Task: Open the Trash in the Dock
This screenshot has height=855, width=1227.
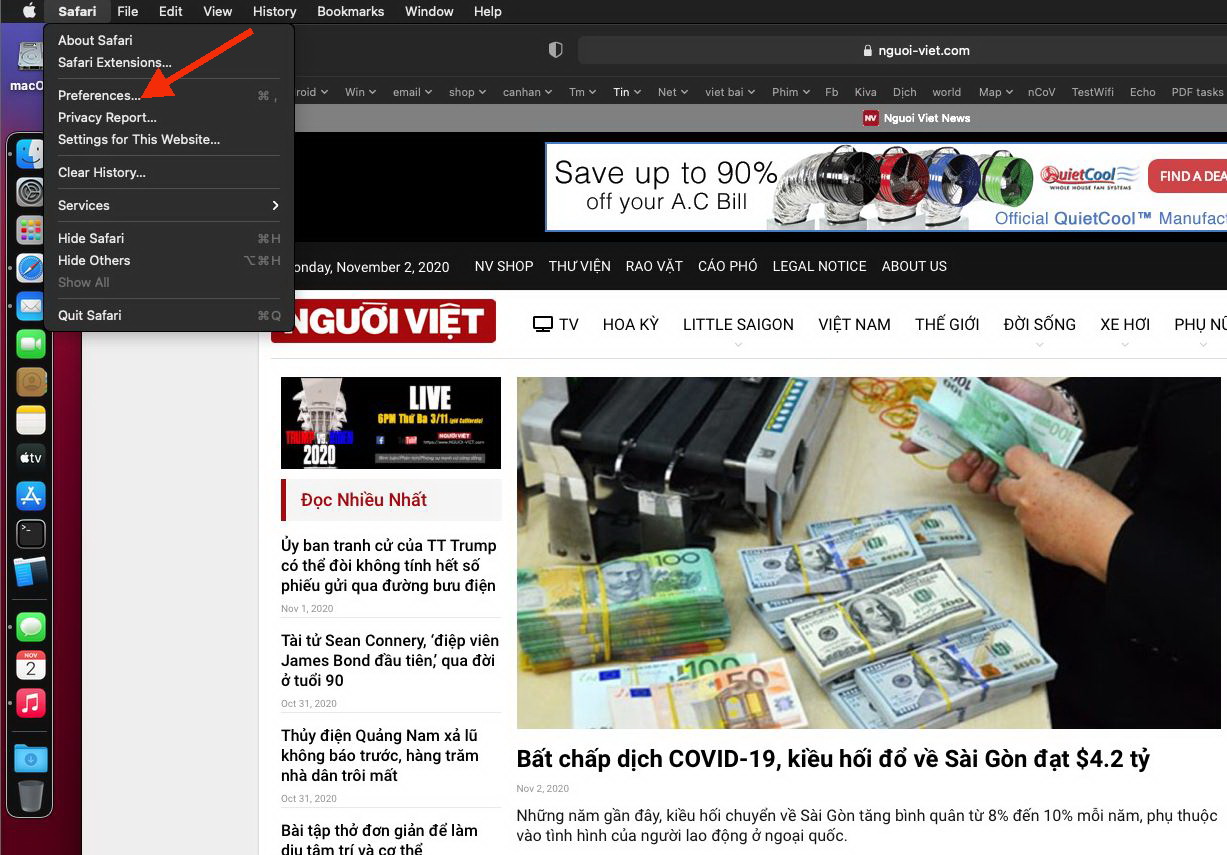Action: point(31,797)
